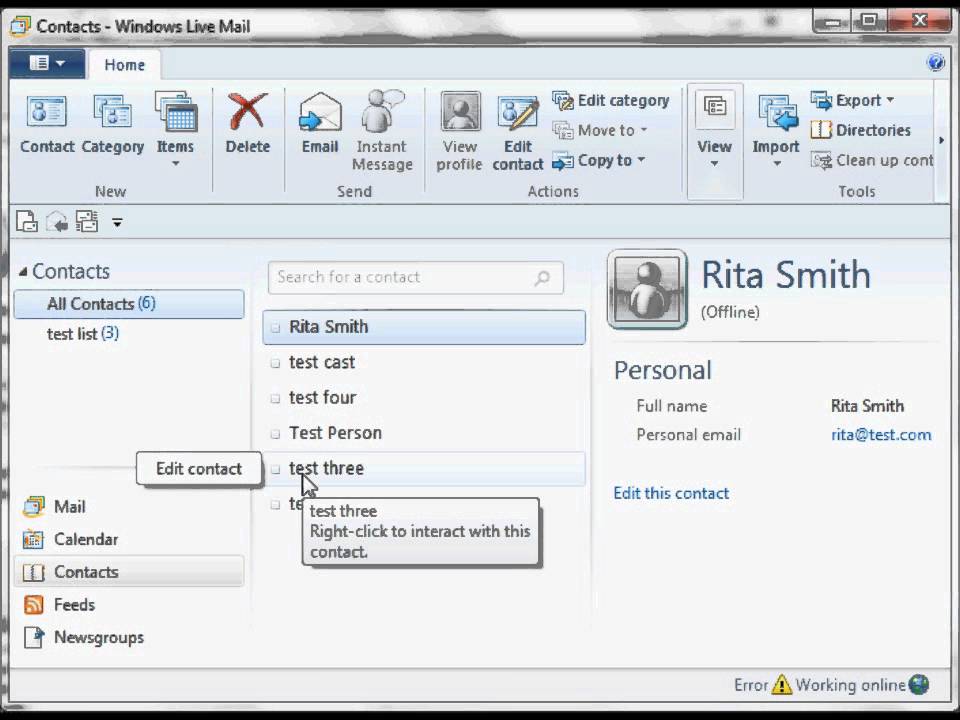Image resolution: width=960 pixels, height=720 pixels.
Task: Open the application menu button
Action: [47, 63]
